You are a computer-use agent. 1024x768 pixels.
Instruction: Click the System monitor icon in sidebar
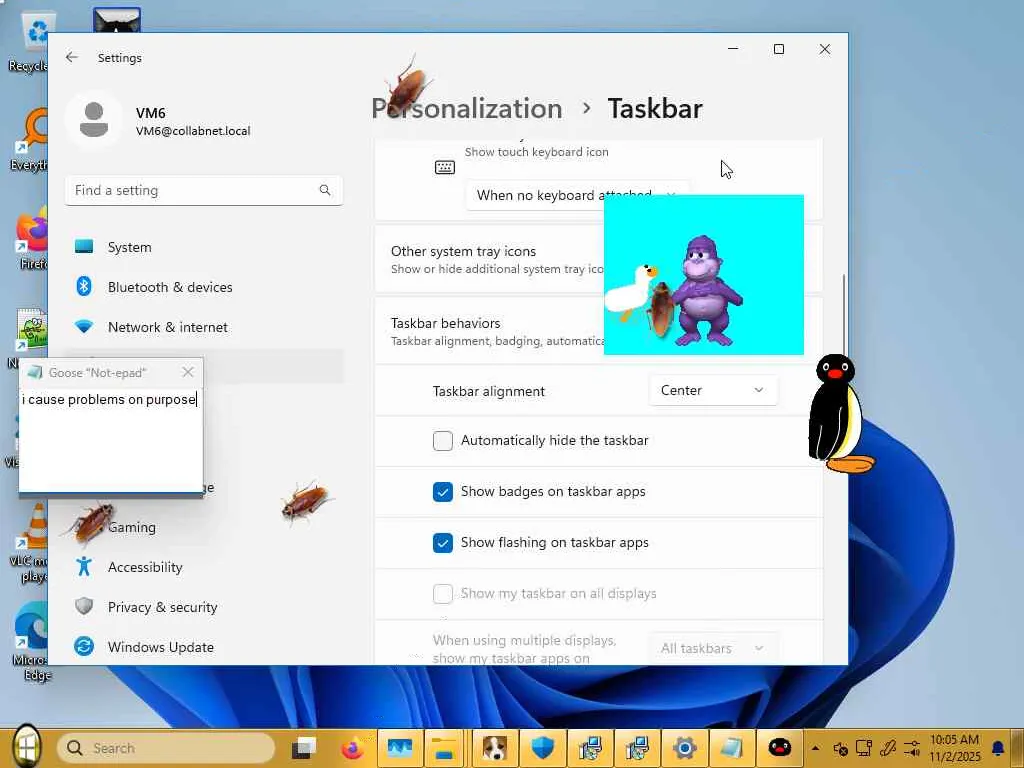coord(84,246)
